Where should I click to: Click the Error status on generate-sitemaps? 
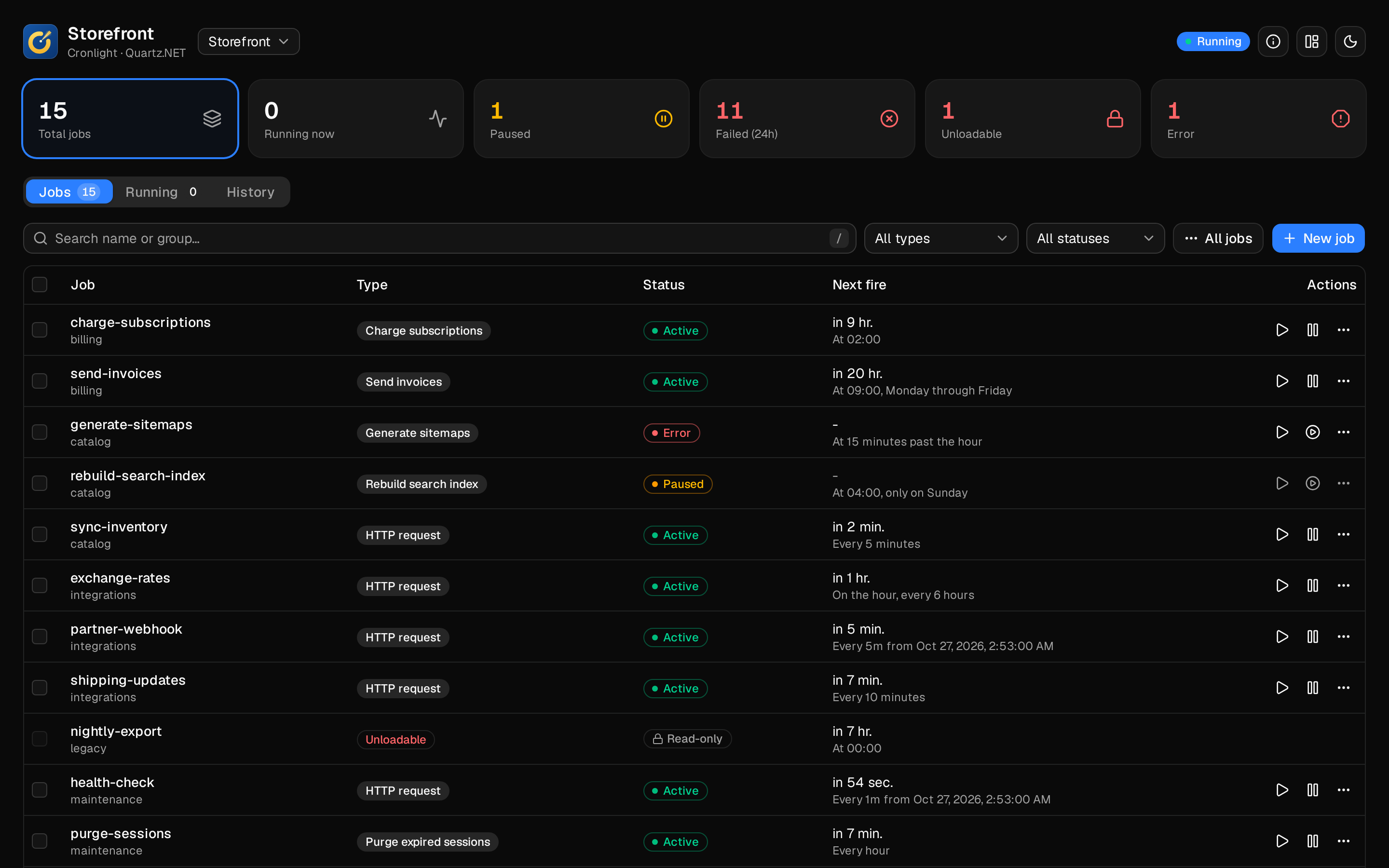tap(671, 433)
